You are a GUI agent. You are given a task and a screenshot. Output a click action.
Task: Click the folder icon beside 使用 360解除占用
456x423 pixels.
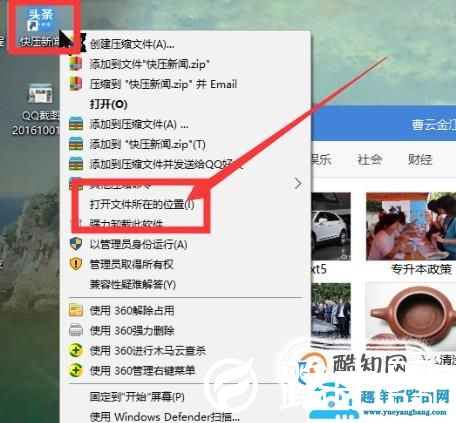(x=76, y=310)
